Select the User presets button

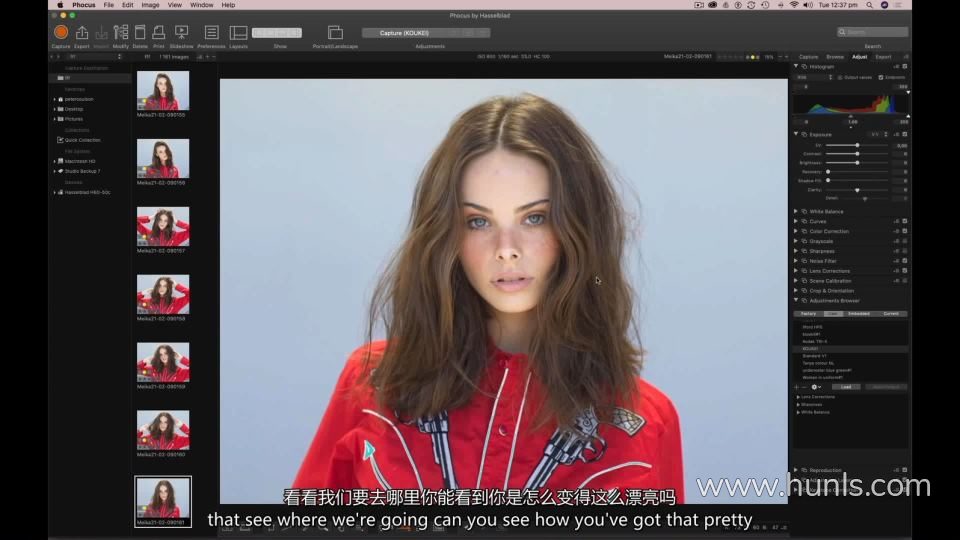pos(833,314)
